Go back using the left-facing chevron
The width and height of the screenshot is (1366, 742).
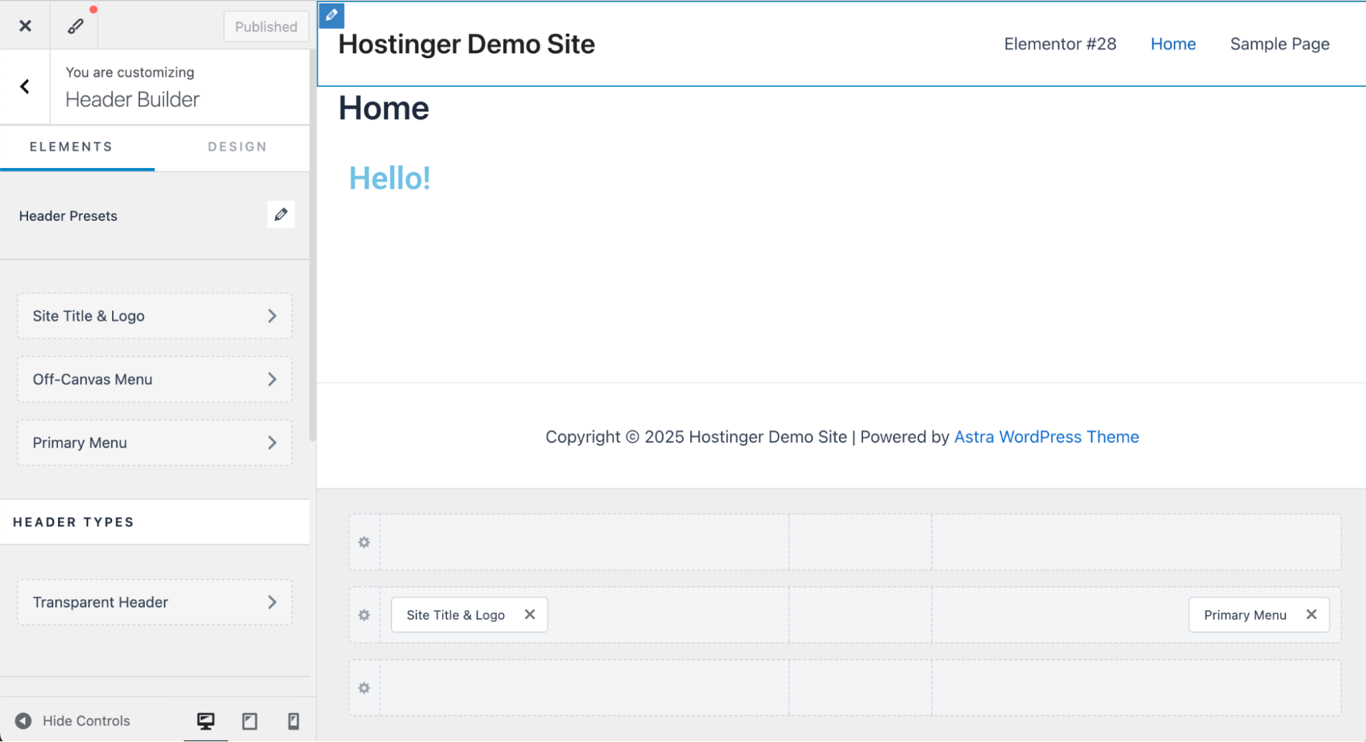pyautogui.click(x=24, y=86)
